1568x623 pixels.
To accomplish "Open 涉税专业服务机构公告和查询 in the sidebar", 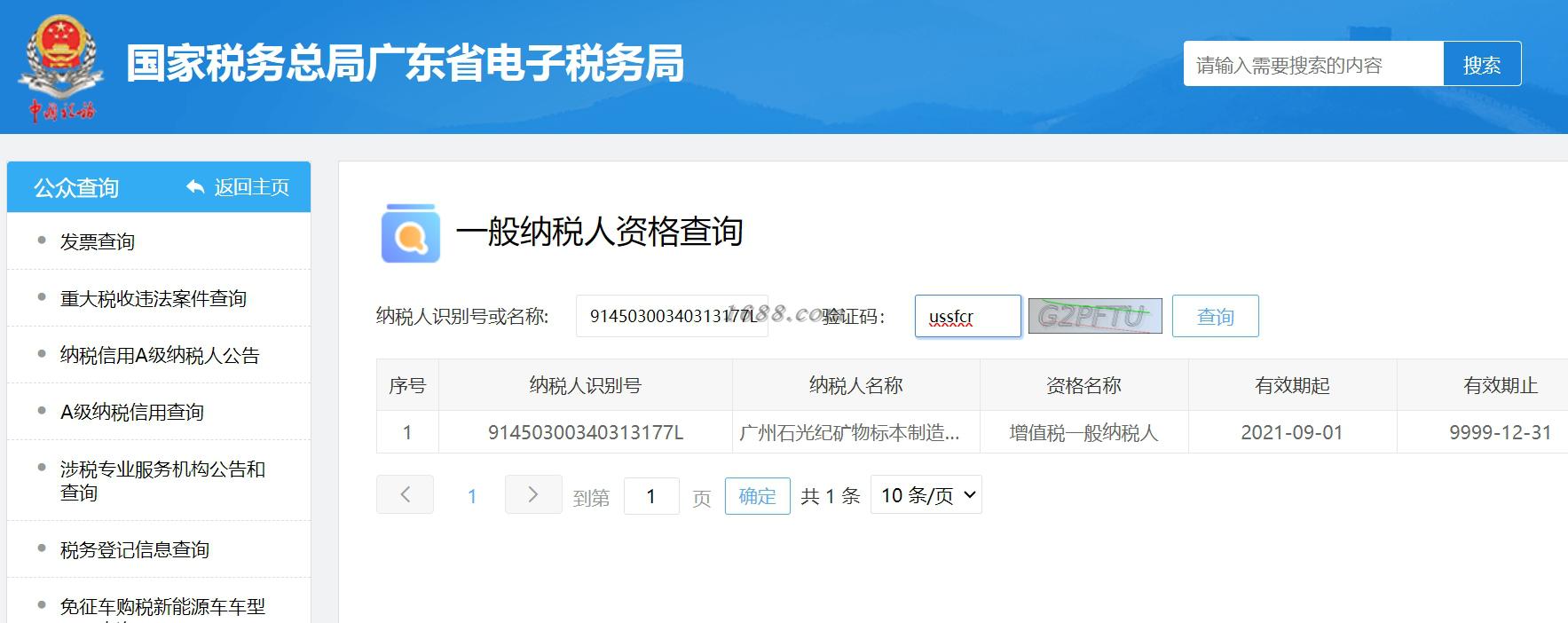I will point(162,480).
